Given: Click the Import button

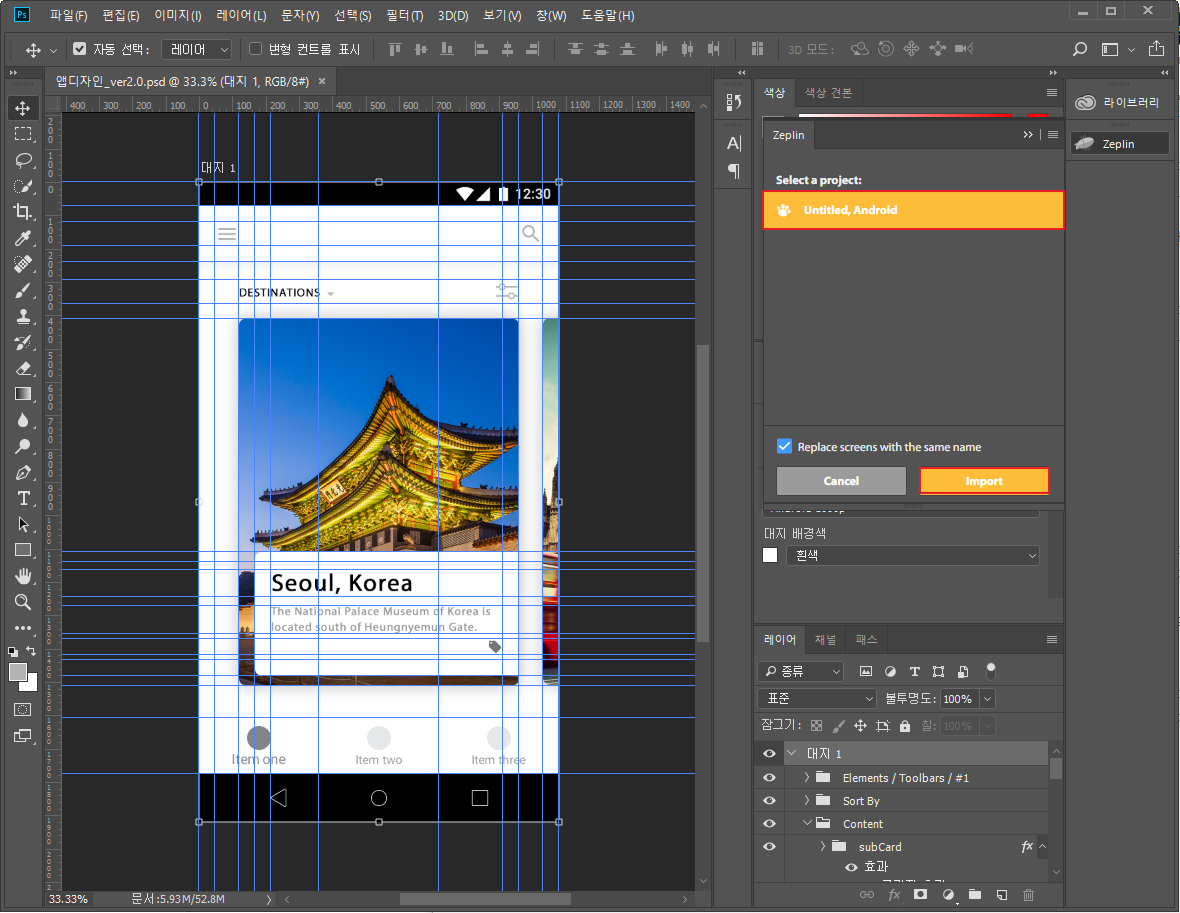Looking at the screenshot, I should pyautogui.click(x=984, y=481).
